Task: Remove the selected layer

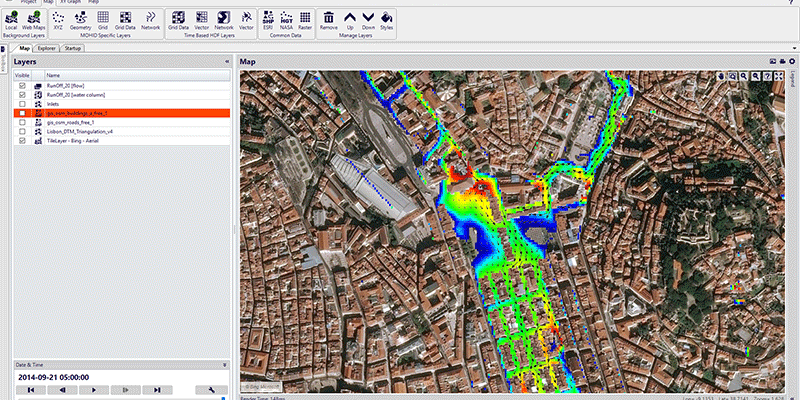Action: (328, 20)
